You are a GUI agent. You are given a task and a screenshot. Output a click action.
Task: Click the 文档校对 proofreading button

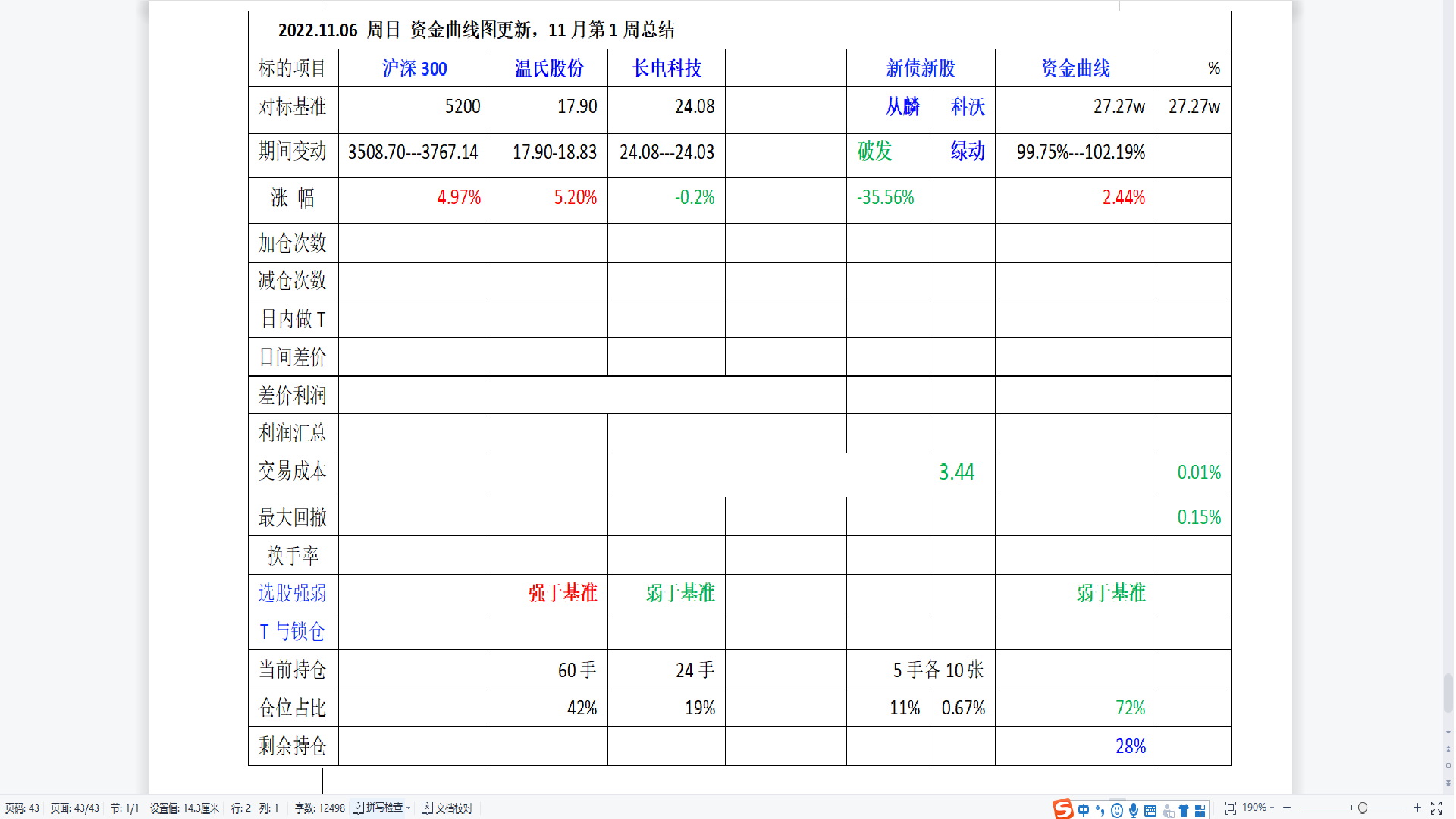click(x=447, y=808)
